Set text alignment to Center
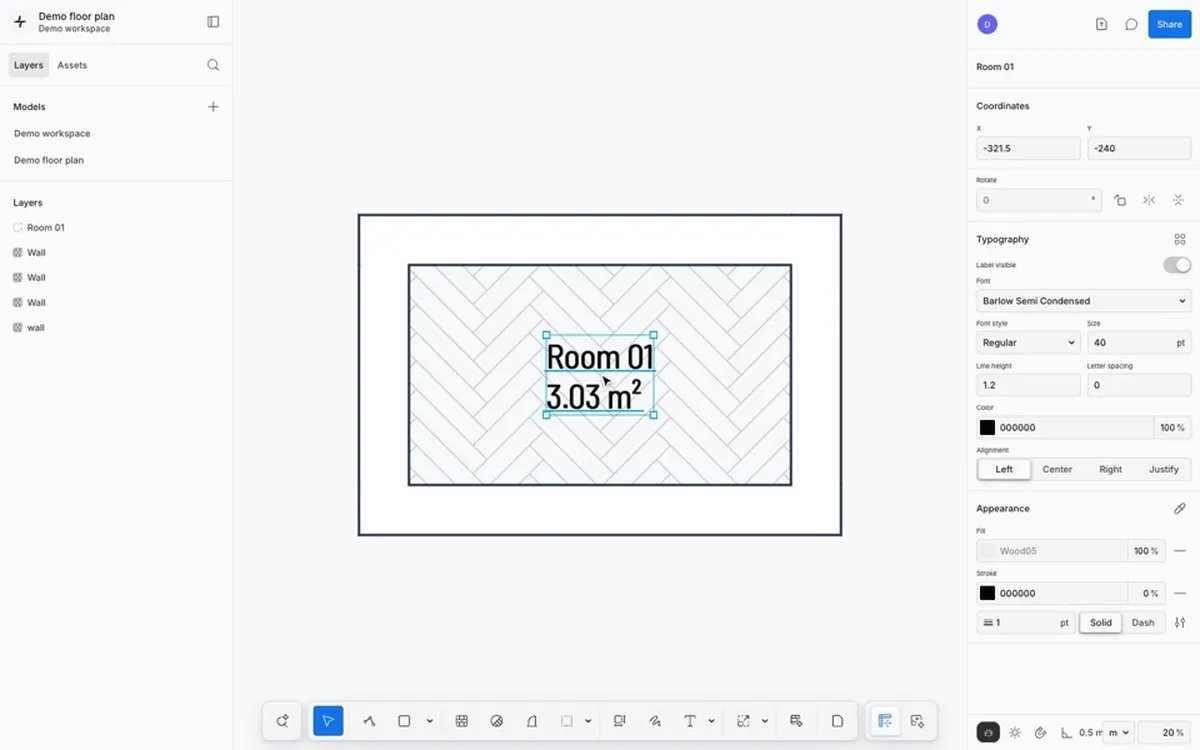The image size is (1200, 750). 1057,469
